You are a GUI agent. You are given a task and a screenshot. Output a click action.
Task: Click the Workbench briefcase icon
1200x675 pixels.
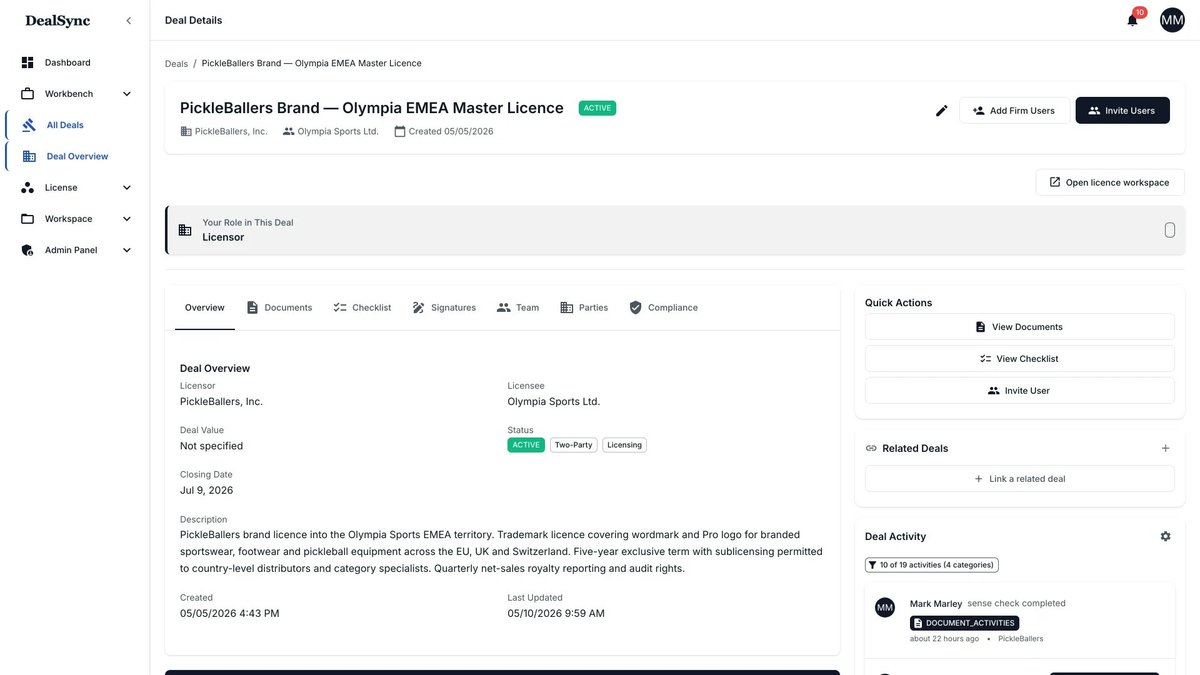[27, 94]
